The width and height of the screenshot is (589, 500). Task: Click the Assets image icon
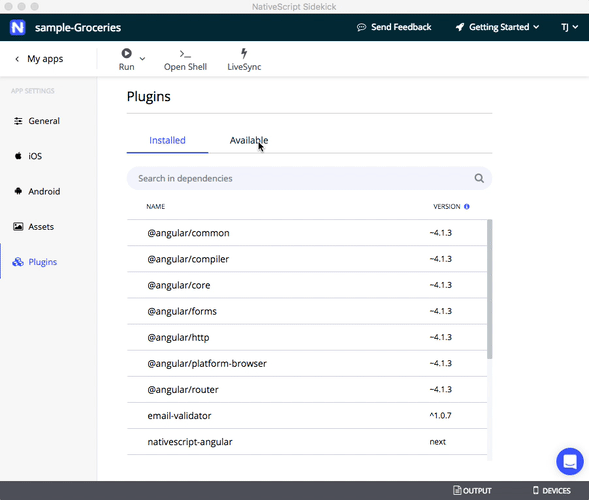18,226
